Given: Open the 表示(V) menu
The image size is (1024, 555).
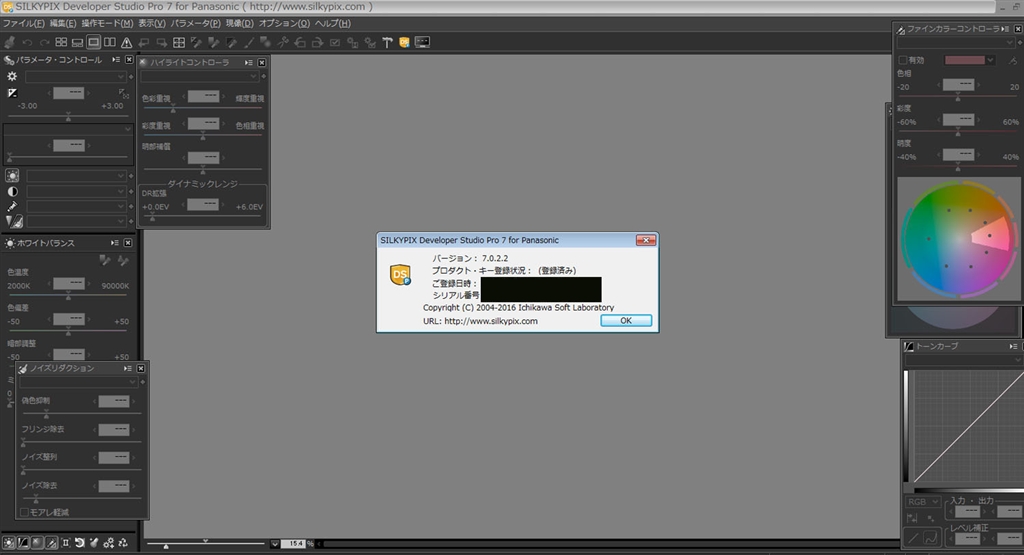Looking at the screenshot, I should pos(152,24).
